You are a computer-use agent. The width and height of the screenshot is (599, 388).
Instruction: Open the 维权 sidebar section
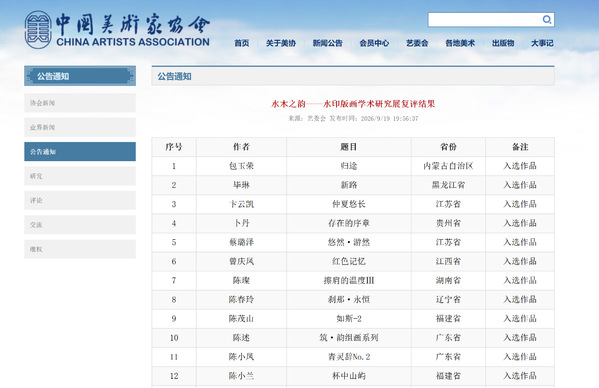pos(80,249)
